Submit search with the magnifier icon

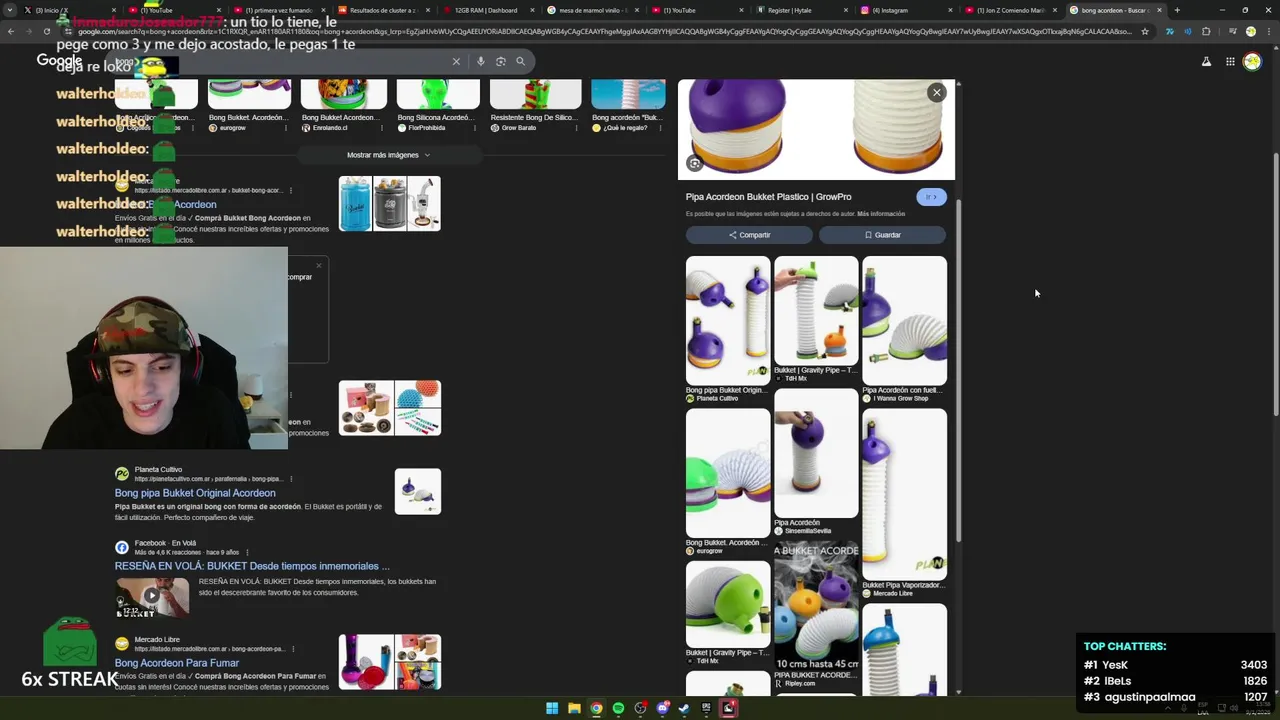(520, 61)
